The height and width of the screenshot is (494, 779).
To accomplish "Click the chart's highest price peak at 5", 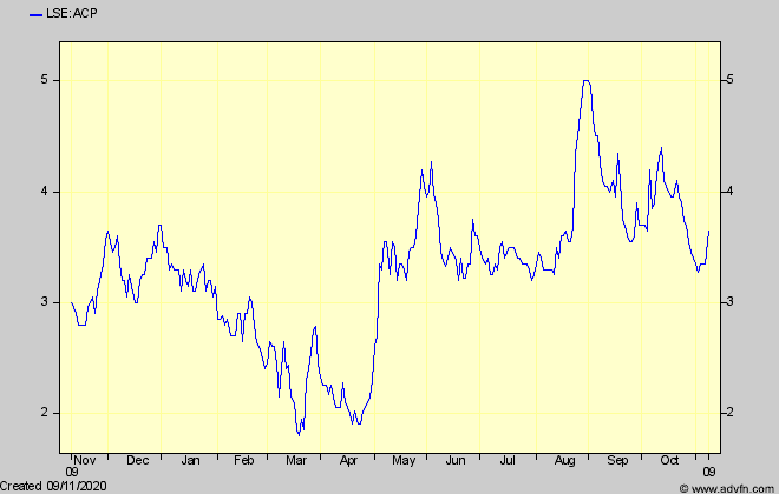I will pyautogui.click(x=586, y=81).
